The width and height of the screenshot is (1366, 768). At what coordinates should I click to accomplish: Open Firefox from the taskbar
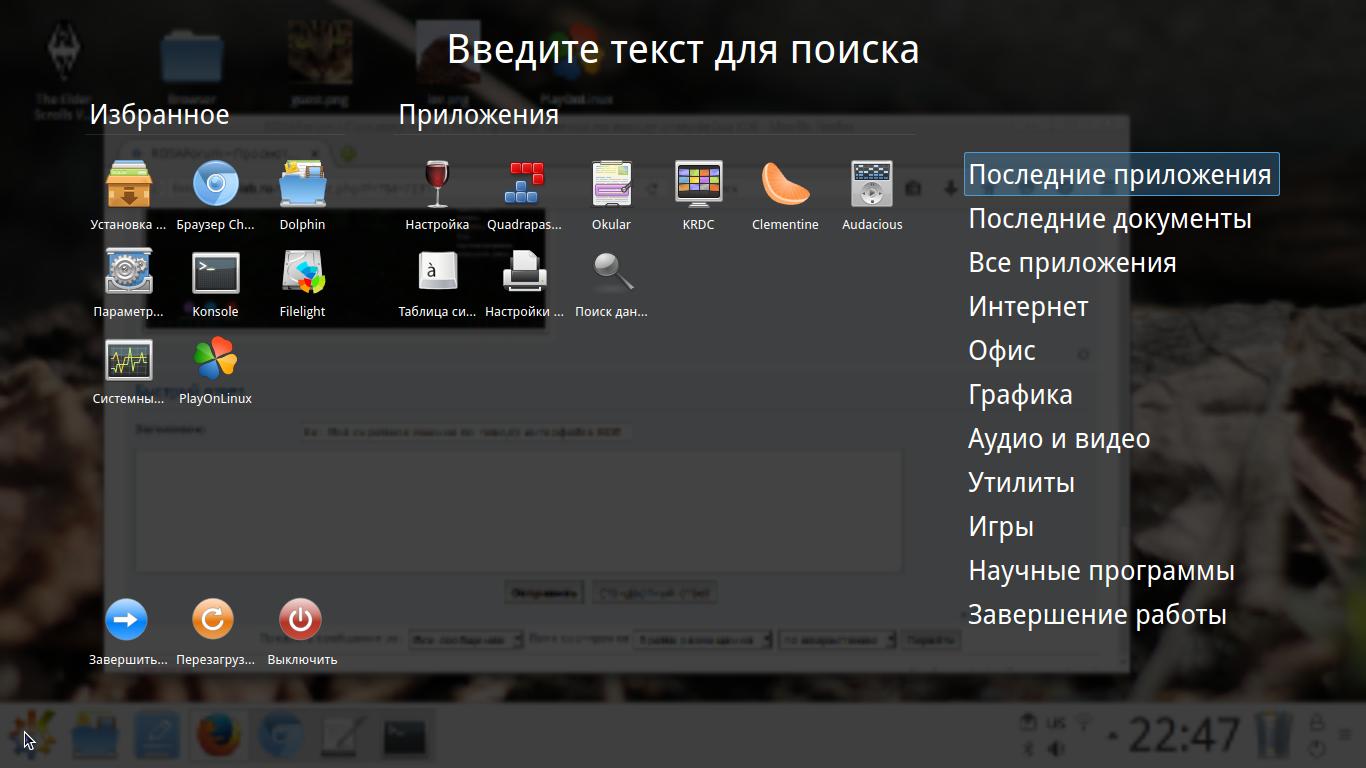tap(219, 736)
